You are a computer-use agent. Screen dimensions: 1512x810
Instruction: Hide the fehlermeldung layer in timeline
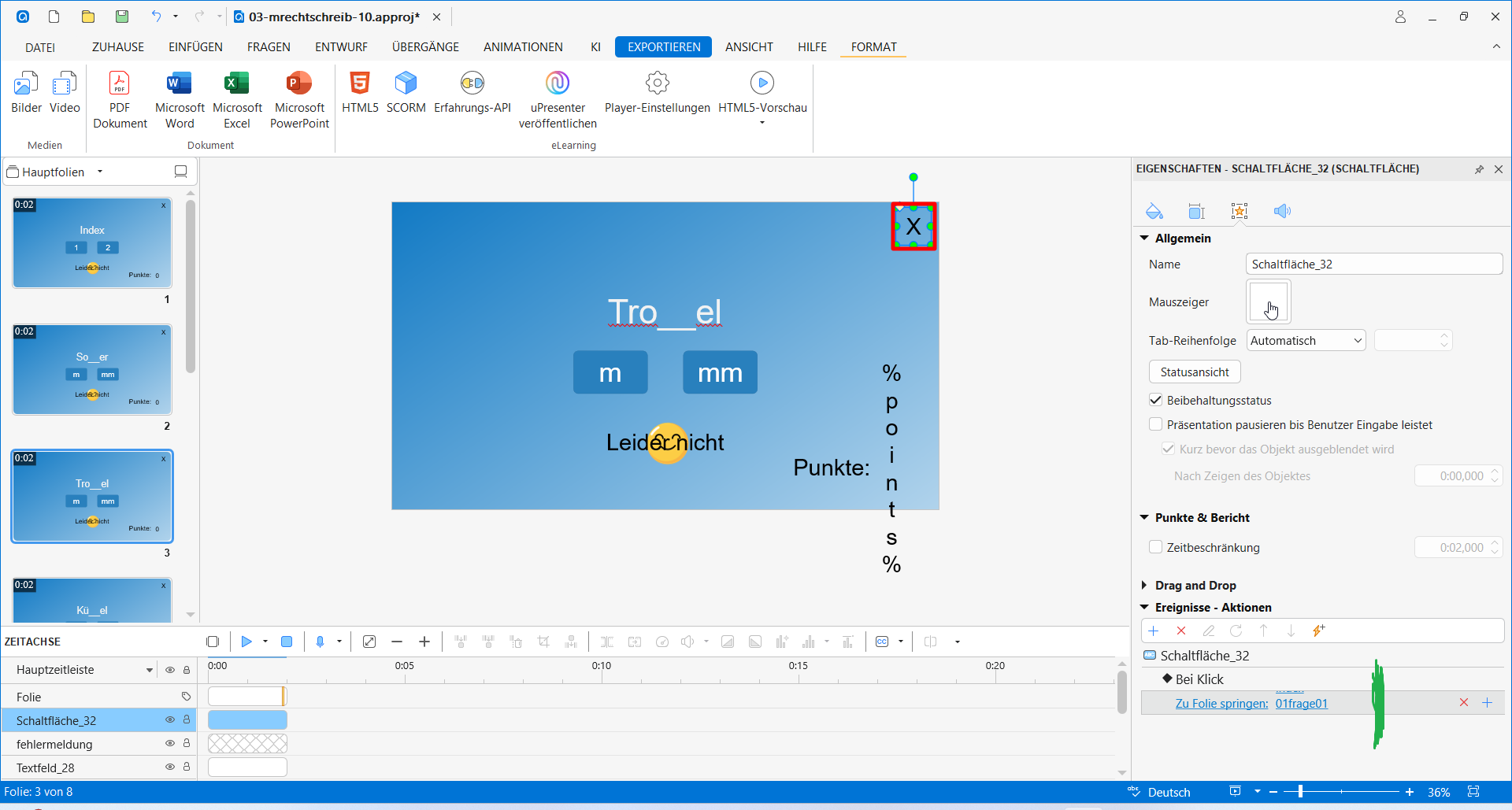169,744
